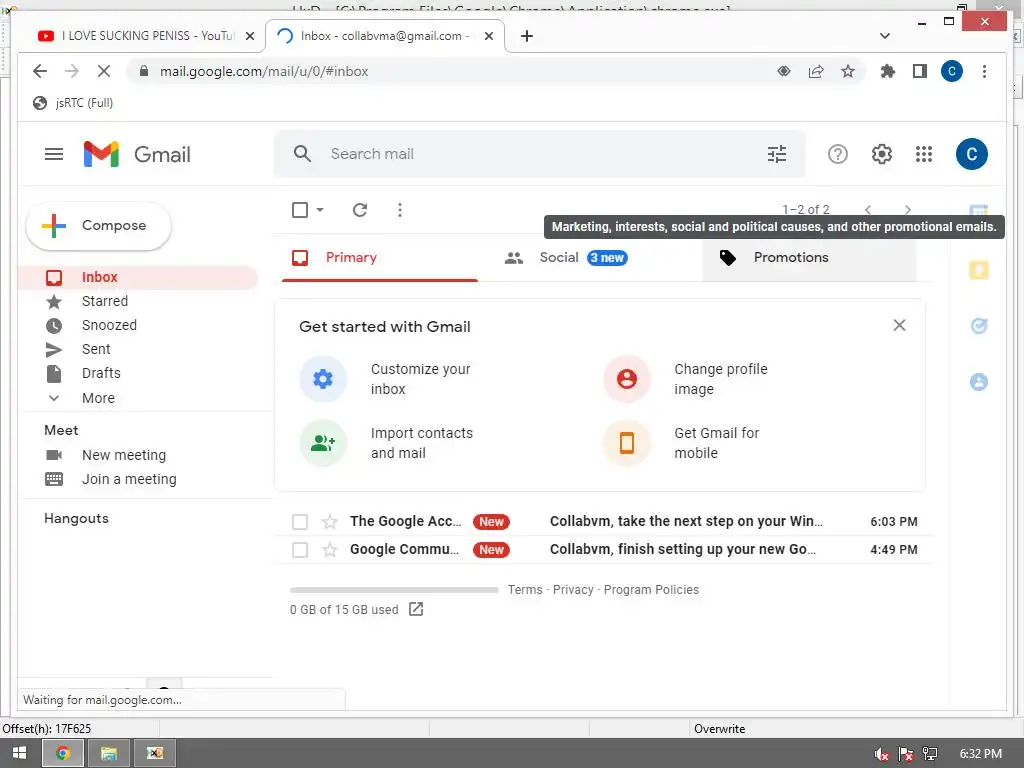Click the muted volume tray icon

(881, 754)
